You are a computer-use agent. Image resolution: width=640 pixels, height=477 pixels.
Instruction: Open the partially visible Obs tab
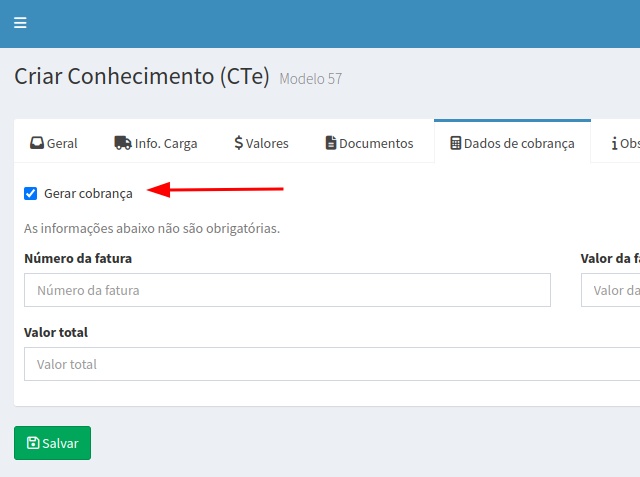click(629, 143)
